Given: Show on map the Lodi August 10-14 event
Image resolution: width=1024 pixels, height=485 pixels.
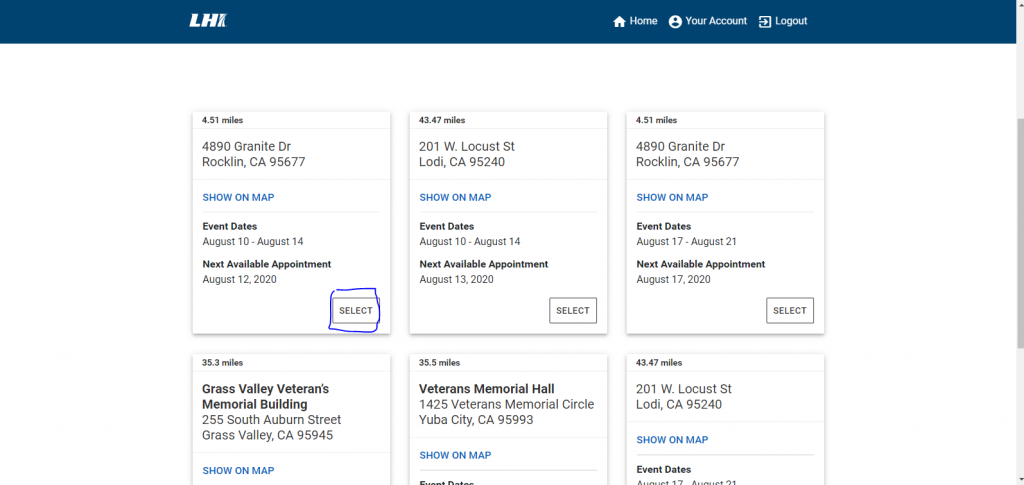Looking at the screenshot, I should coord(455,198).
